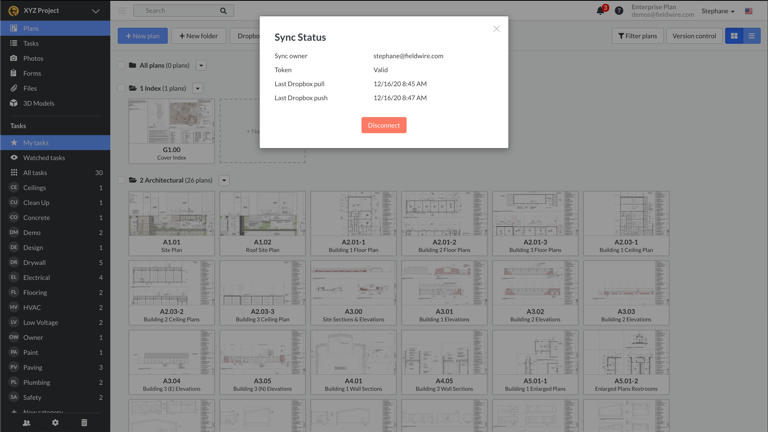Click the help question mark icon
The height and width of the screenshot is (432, 768).
[619, 11]
